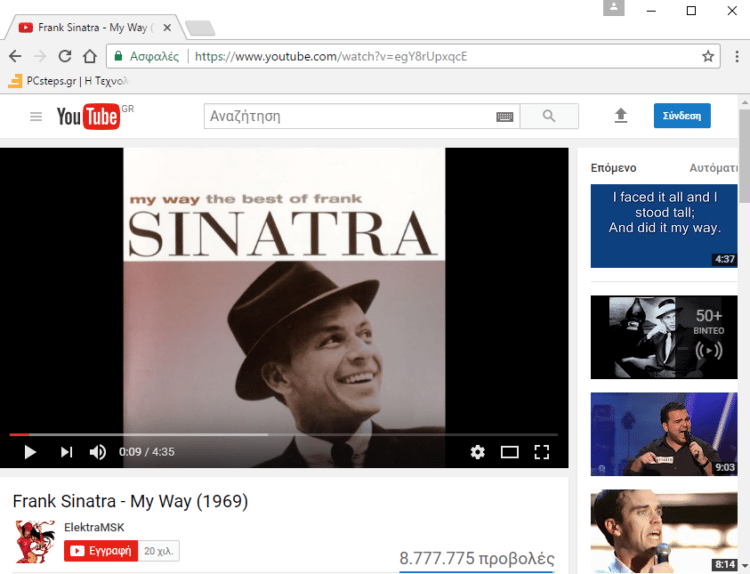Play the video
This screenshot has height=574, width=750.
click(30, 452)
